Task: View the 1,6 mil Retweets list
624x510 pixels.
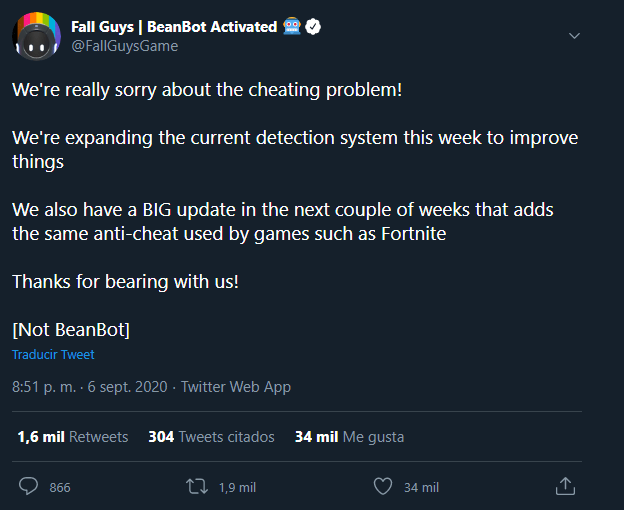Action: tap(73, 437)
